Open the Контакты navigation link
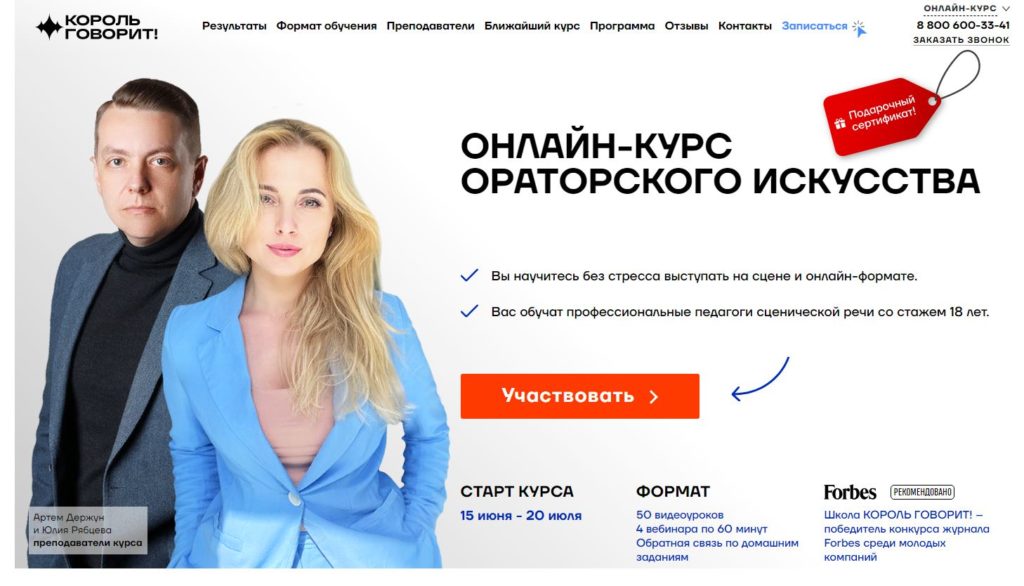This screenshot has width=1024, height=586. click(744, 26)
